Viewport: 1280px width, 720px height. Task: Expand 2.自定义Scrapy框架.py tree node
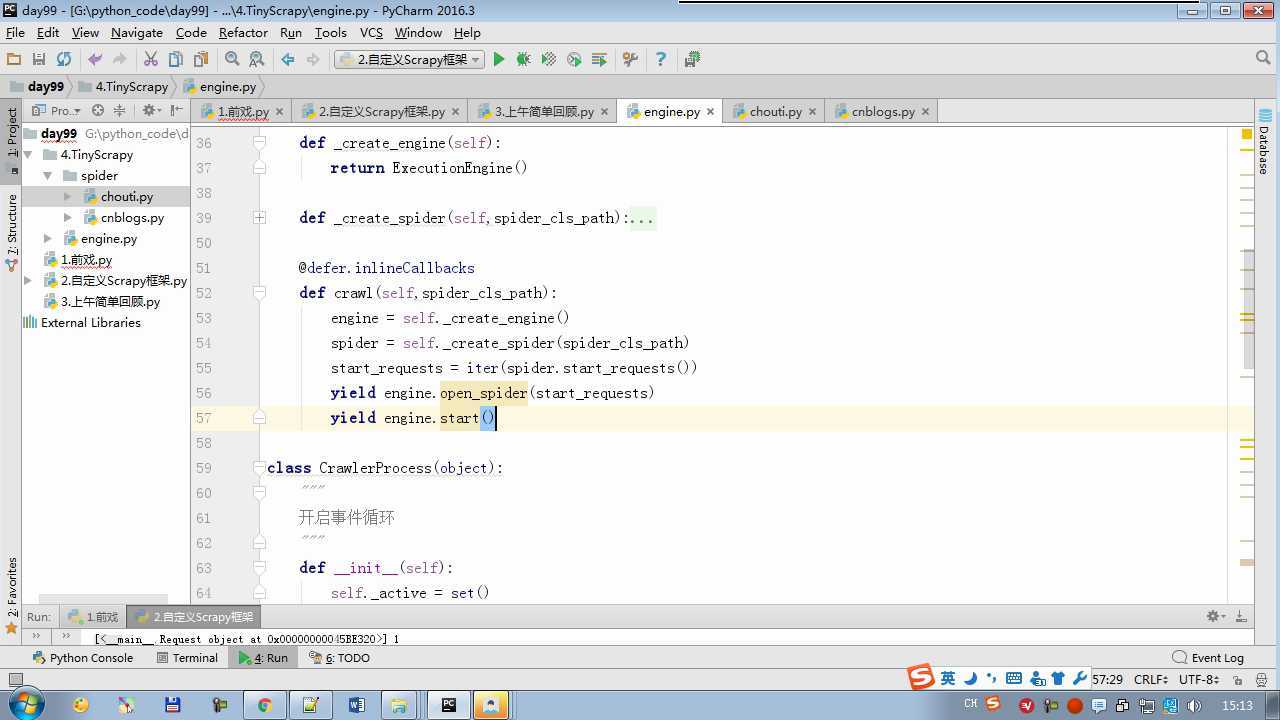click(28, 281)
